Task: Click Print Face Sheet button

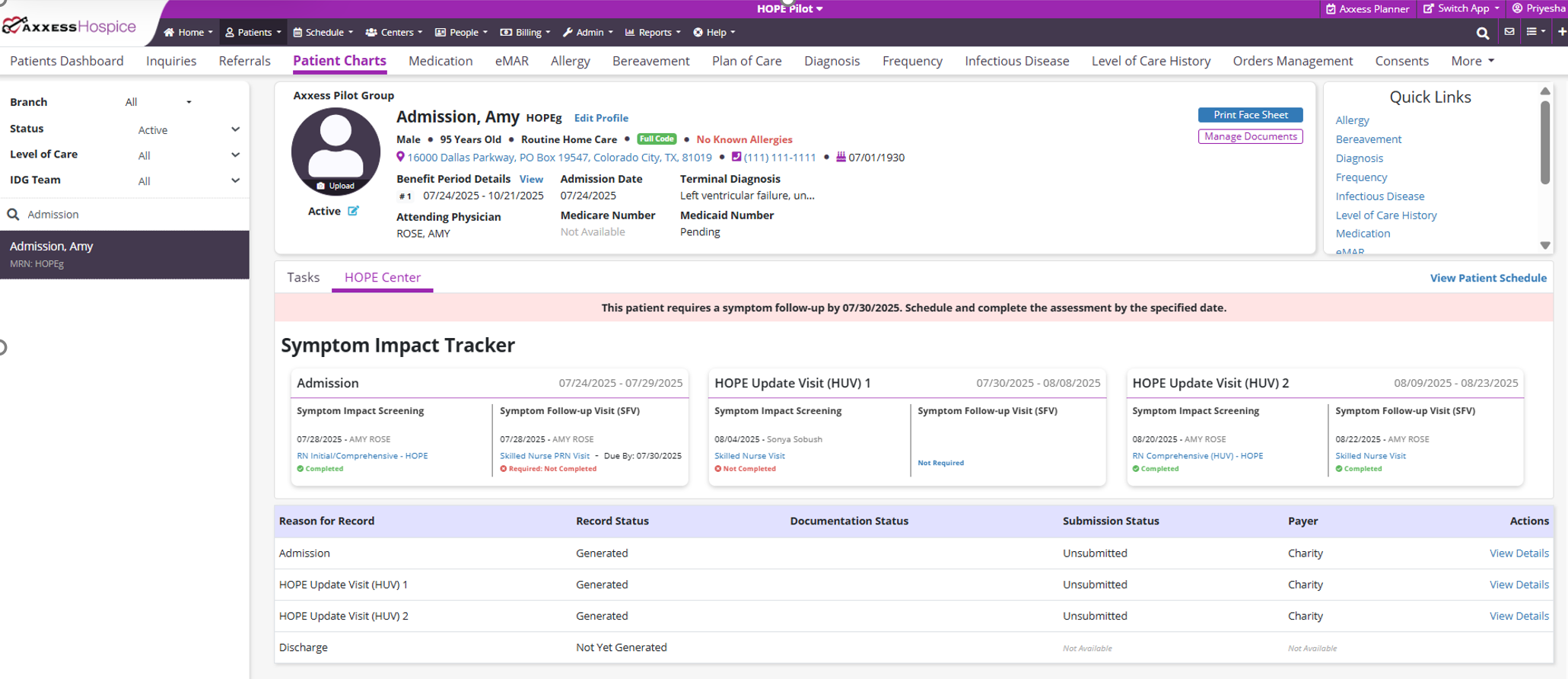Action: tap(1251, 115)
